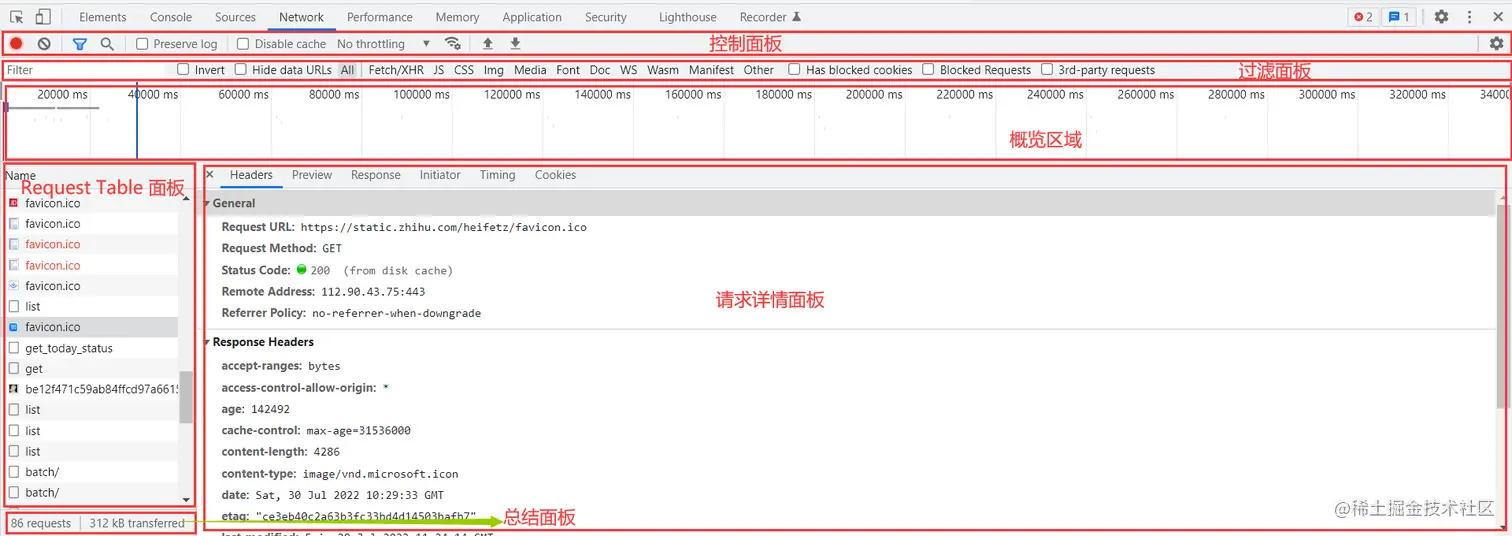Show the Response tab of the request
1512x536 pixels.
point(376,175)
